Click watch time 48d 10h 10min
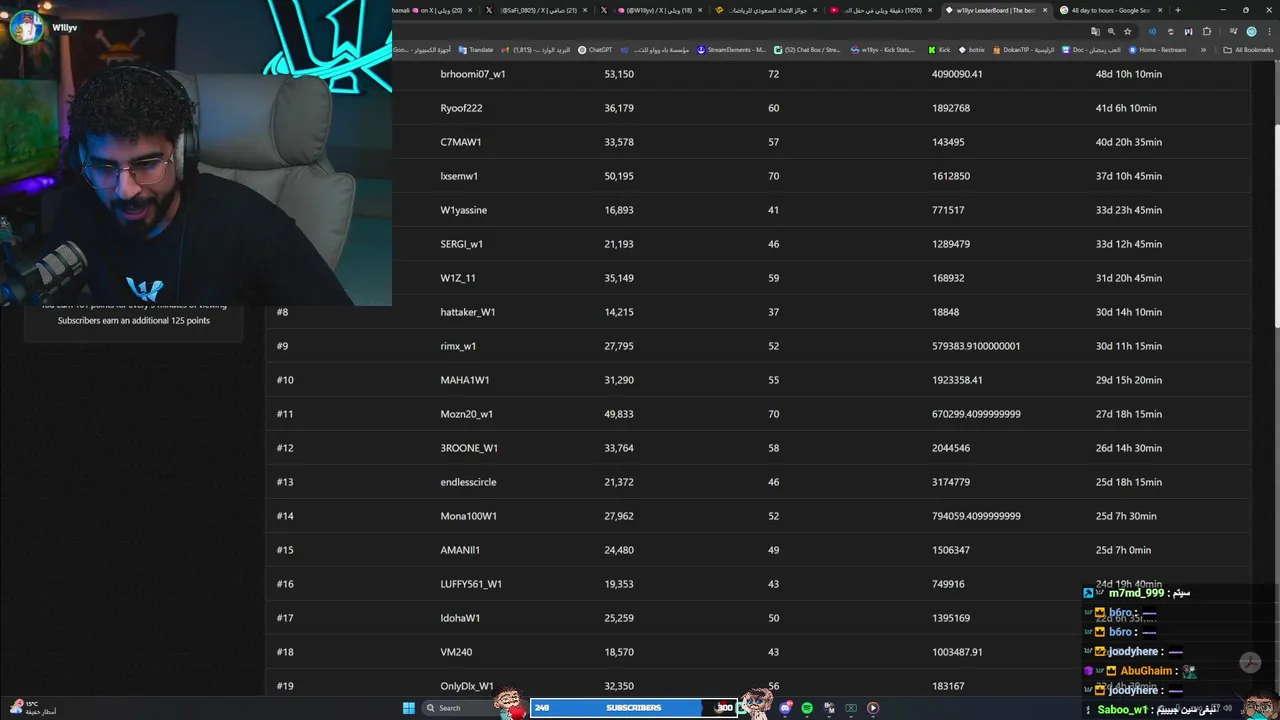 click(1129, 74)
